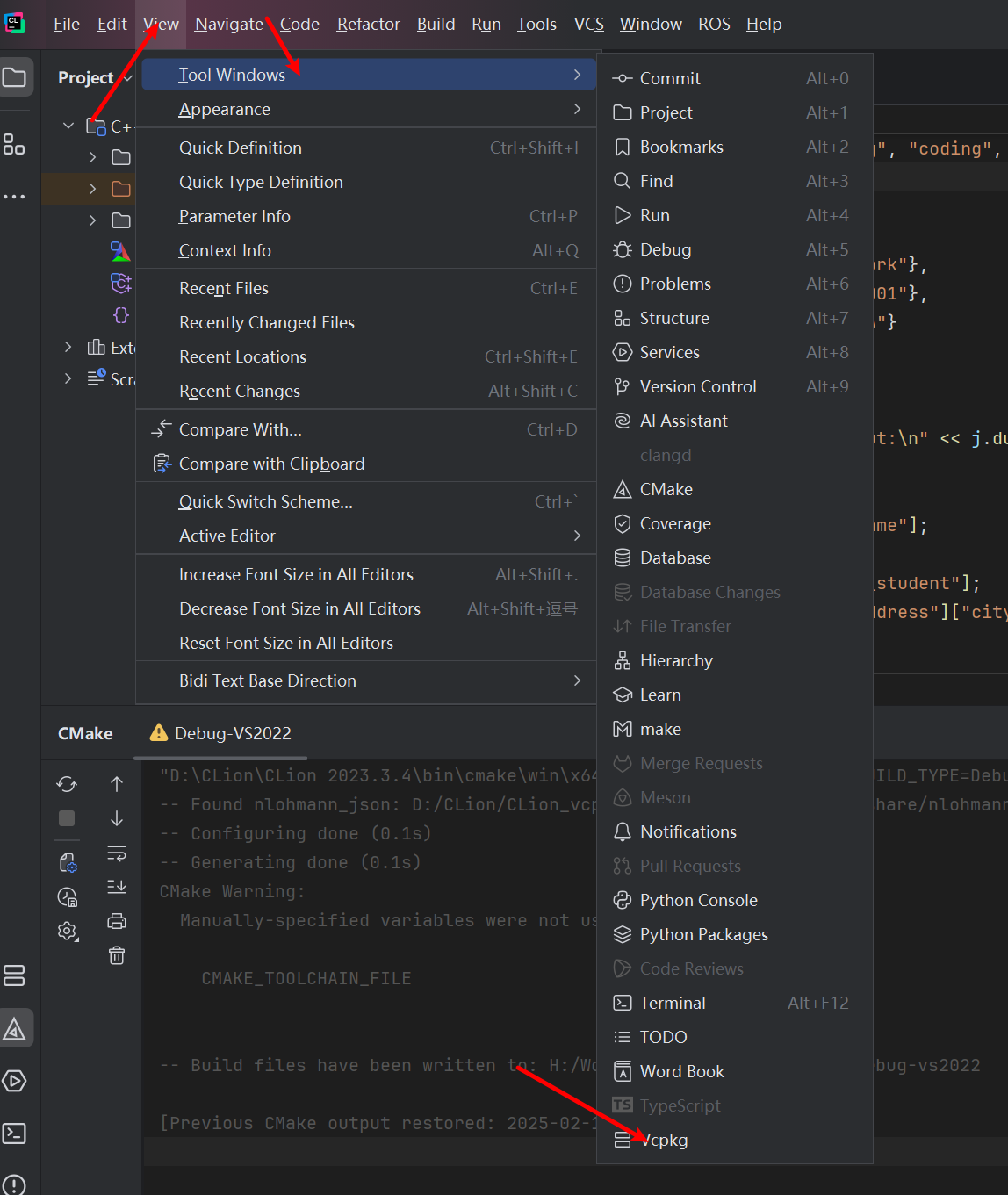
Task: Click Compare with Clipboard
Action: pos(271,464)
